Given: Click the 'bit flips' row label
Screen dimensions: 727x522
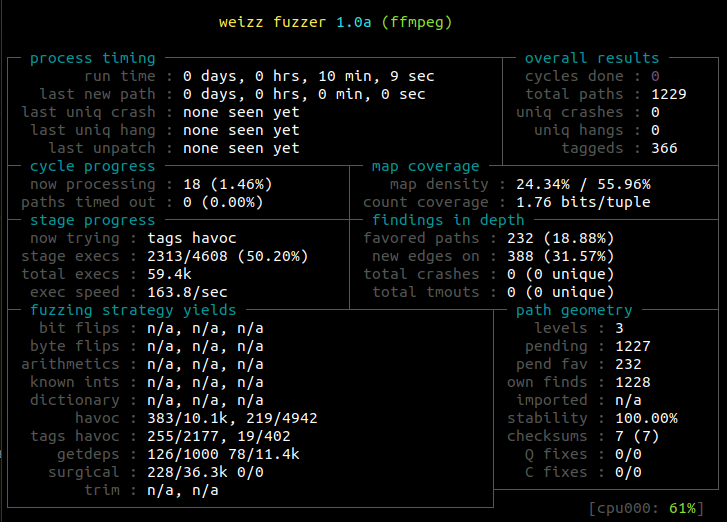Looking at the screenshot, I should pyautogui.click(x=79, y=328).
